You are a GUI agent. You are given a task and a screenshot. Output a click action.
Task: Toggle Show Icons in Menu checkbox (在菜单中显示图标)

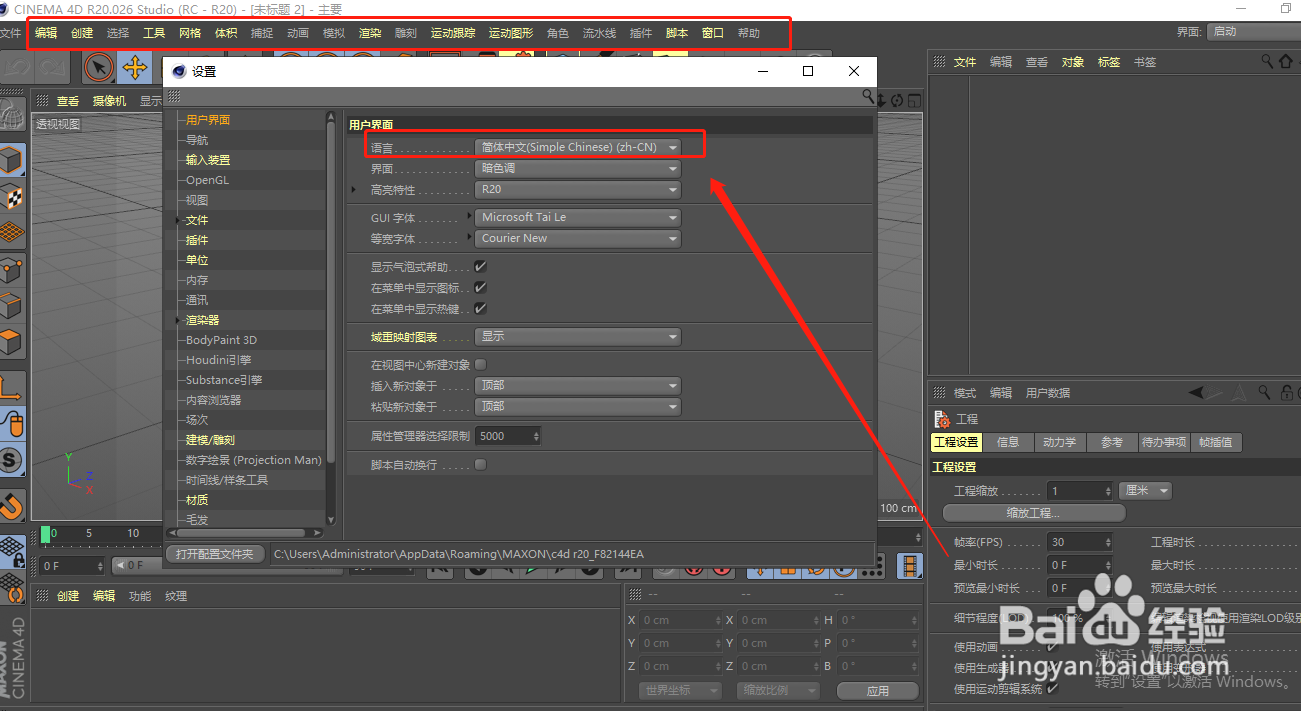point(480,288)
